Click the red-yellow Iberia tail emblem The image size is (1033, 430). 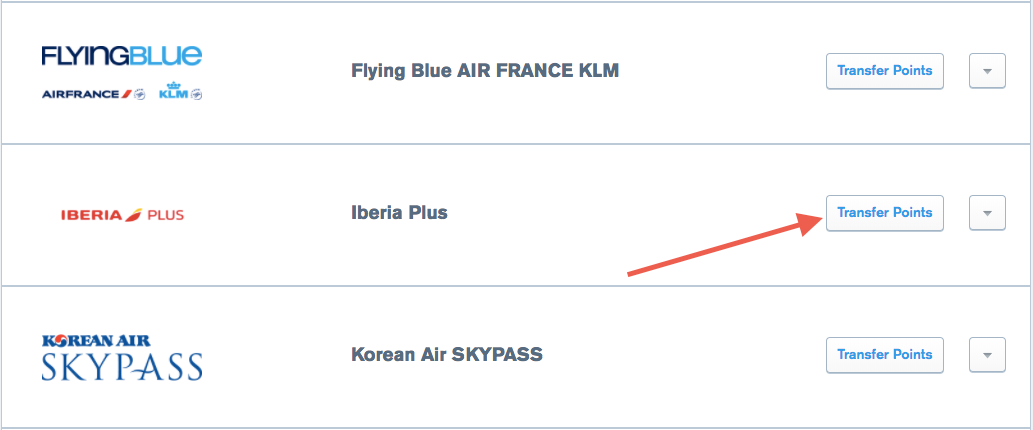point(132,214)
